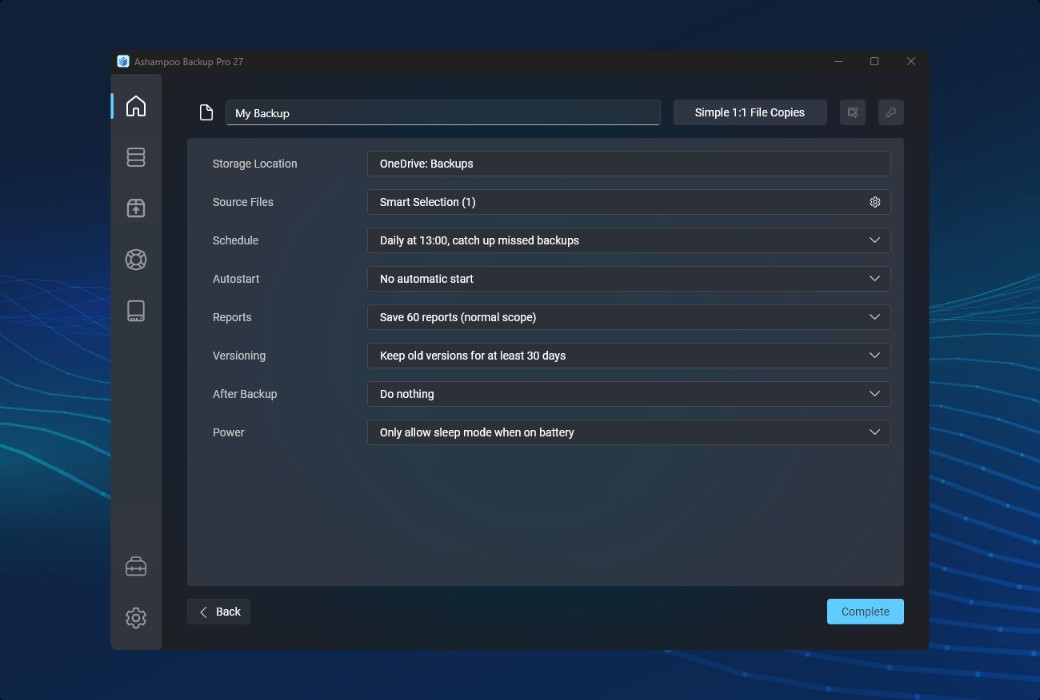This screenshot has width=1040, height=700.
Task: Open application Settings with the gear icon
Action: (135, 618)
